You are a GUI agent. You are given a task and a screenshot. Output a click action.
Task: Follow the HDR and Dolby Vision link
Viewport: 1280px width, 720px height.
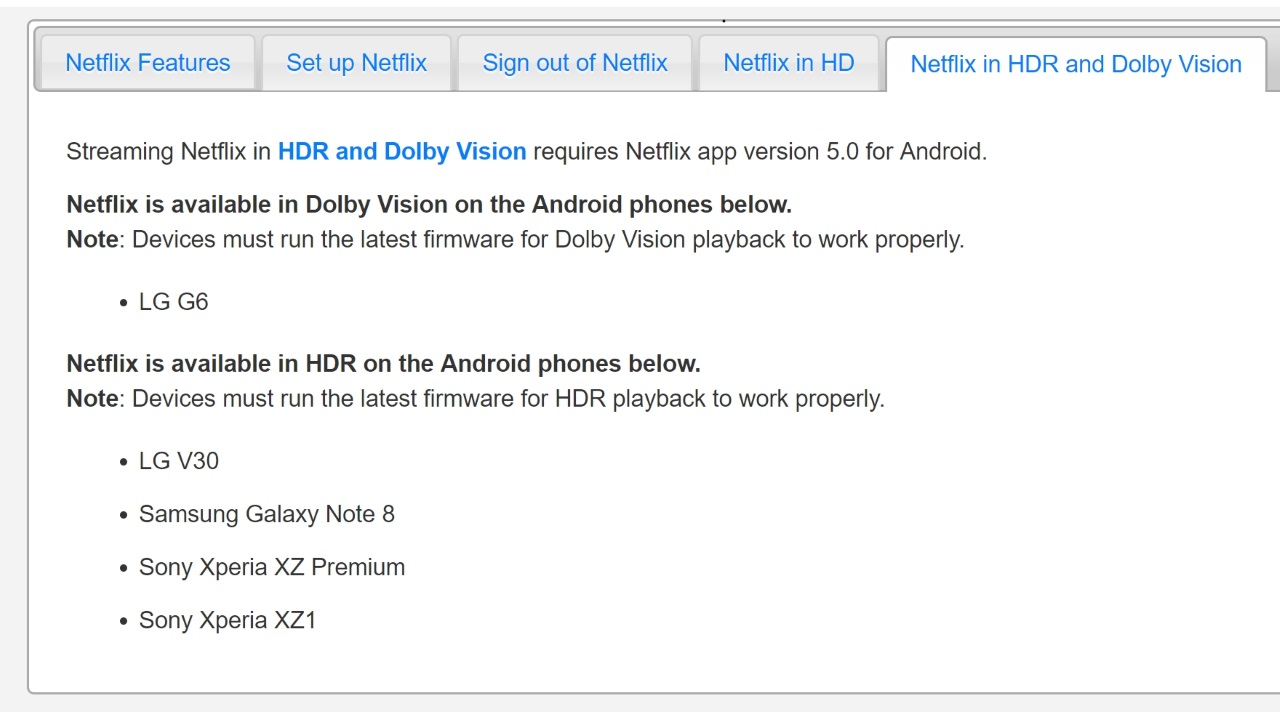click(x=401, y=152)
